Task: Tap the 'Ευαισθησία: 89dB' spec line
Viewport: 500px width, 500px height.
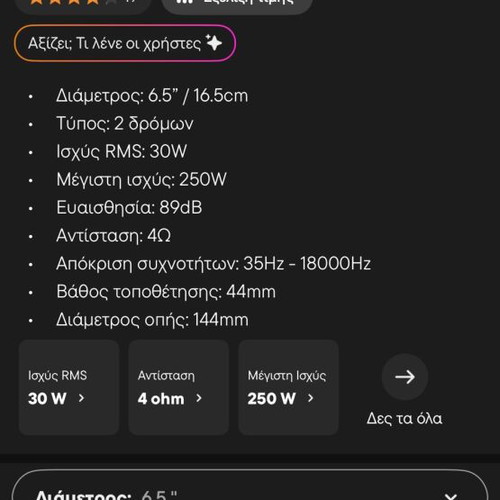Action: (x=129, y=207)
